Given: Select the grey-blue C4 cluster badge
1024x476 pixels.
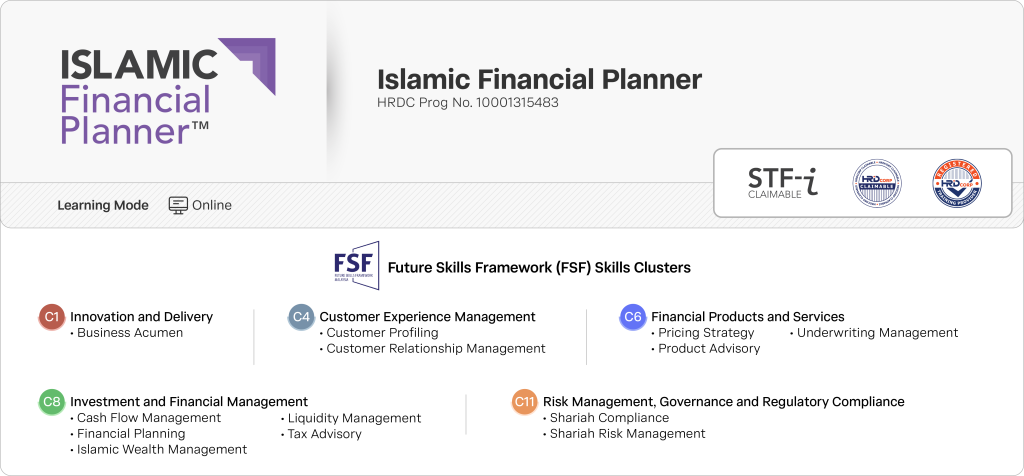Looking at the screenshot, I should 301,317.
